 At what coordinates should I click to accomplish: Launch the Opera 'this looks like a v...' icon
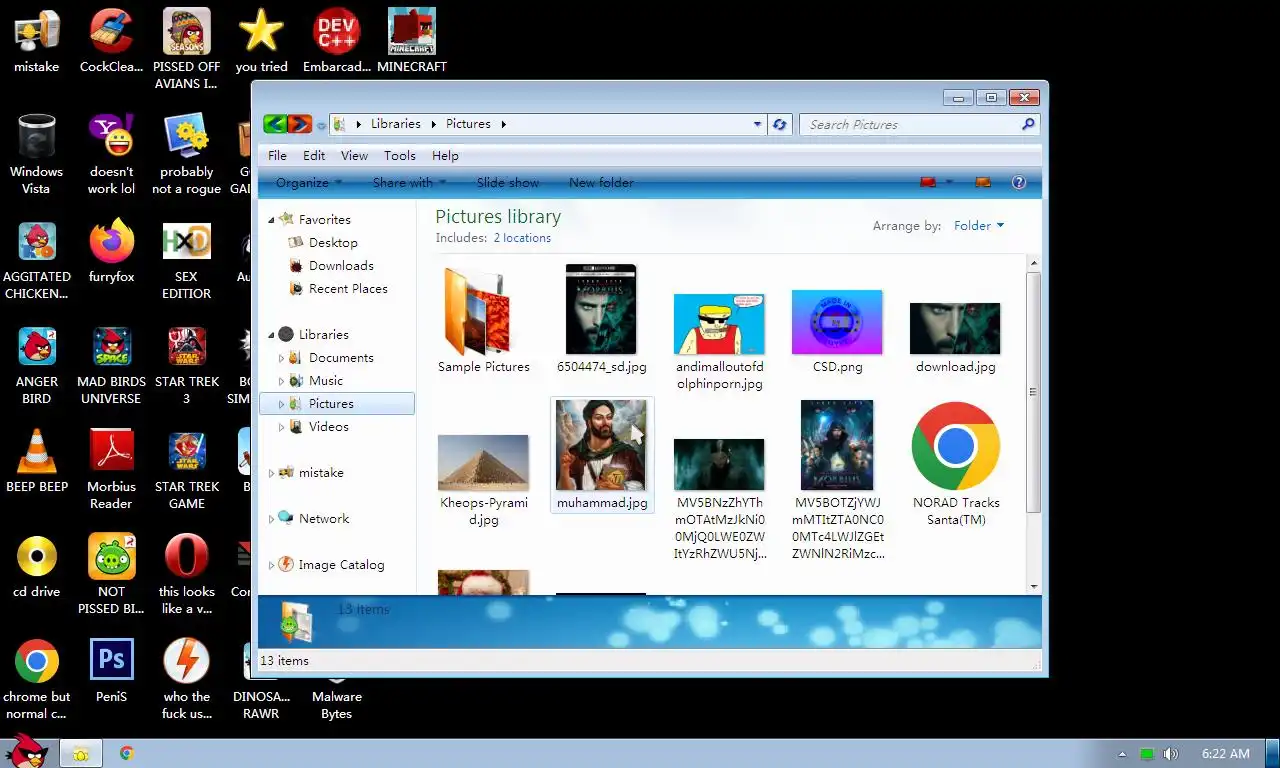click(x=186, y=573)
